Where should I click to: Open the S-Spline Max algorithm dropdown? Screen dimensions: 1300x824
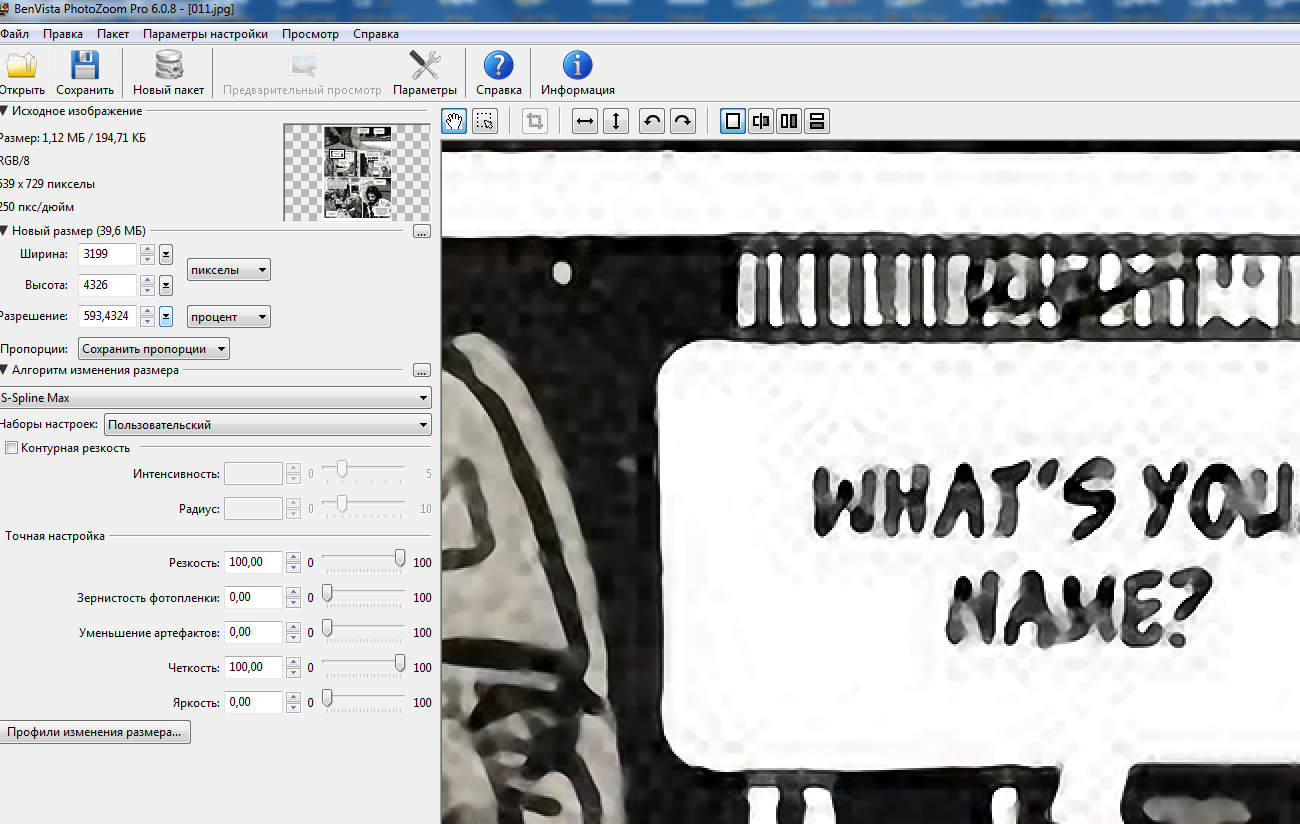tap(215, 398)
